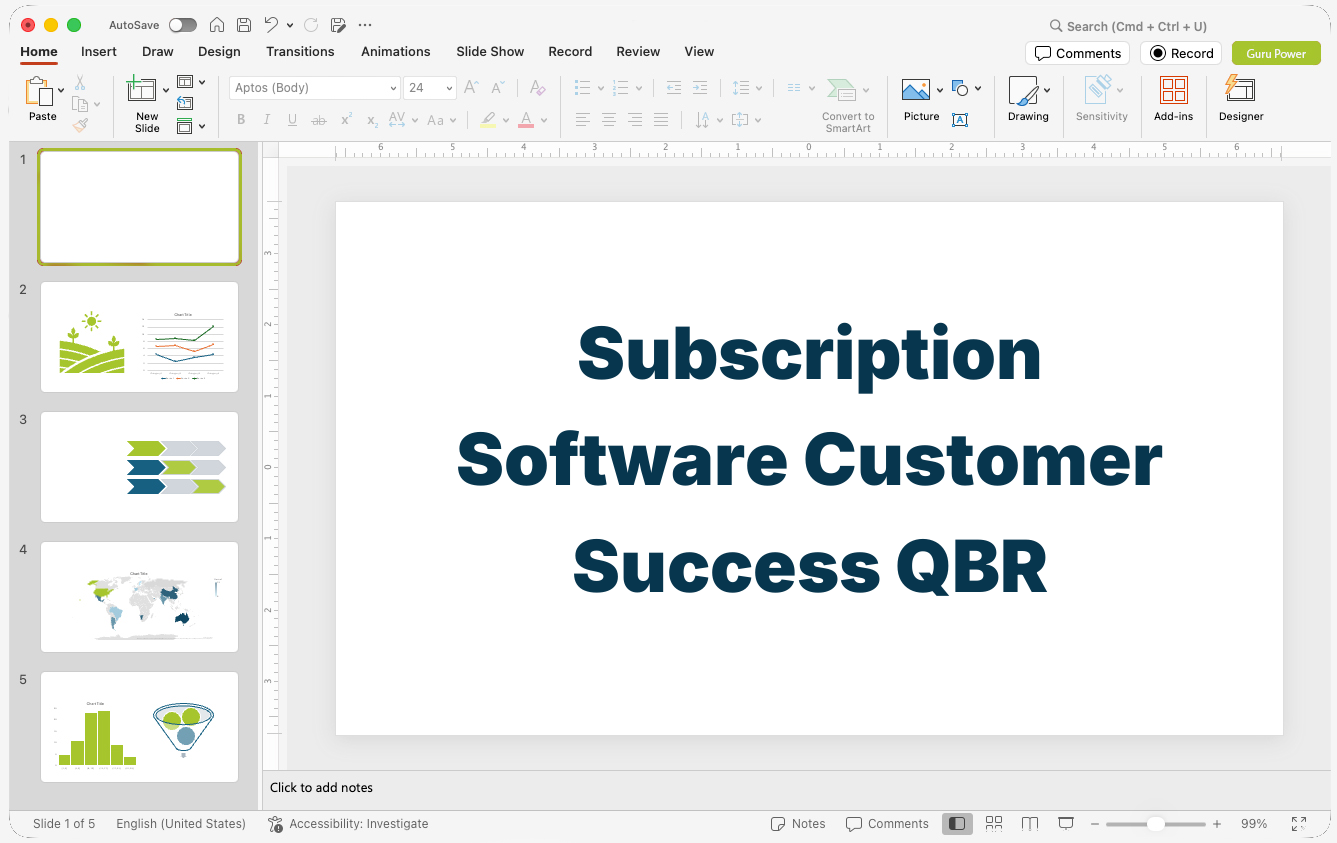
Task: Open the Aptos (Body) font dropdown
Action: pyautogui.click(x=393, y=88)
